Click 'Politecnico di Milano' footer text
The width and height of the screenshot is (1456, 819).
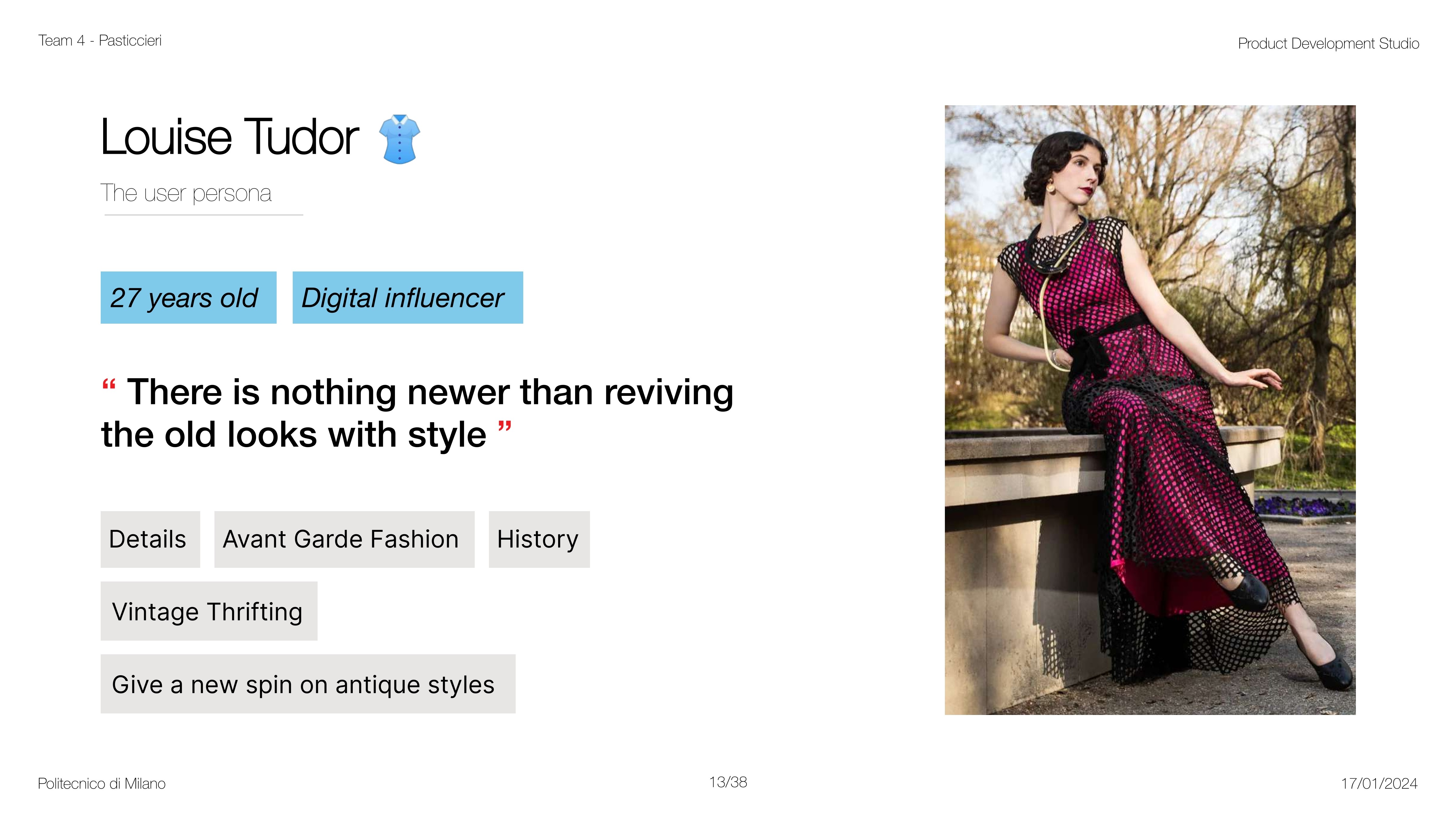(102, 784)
